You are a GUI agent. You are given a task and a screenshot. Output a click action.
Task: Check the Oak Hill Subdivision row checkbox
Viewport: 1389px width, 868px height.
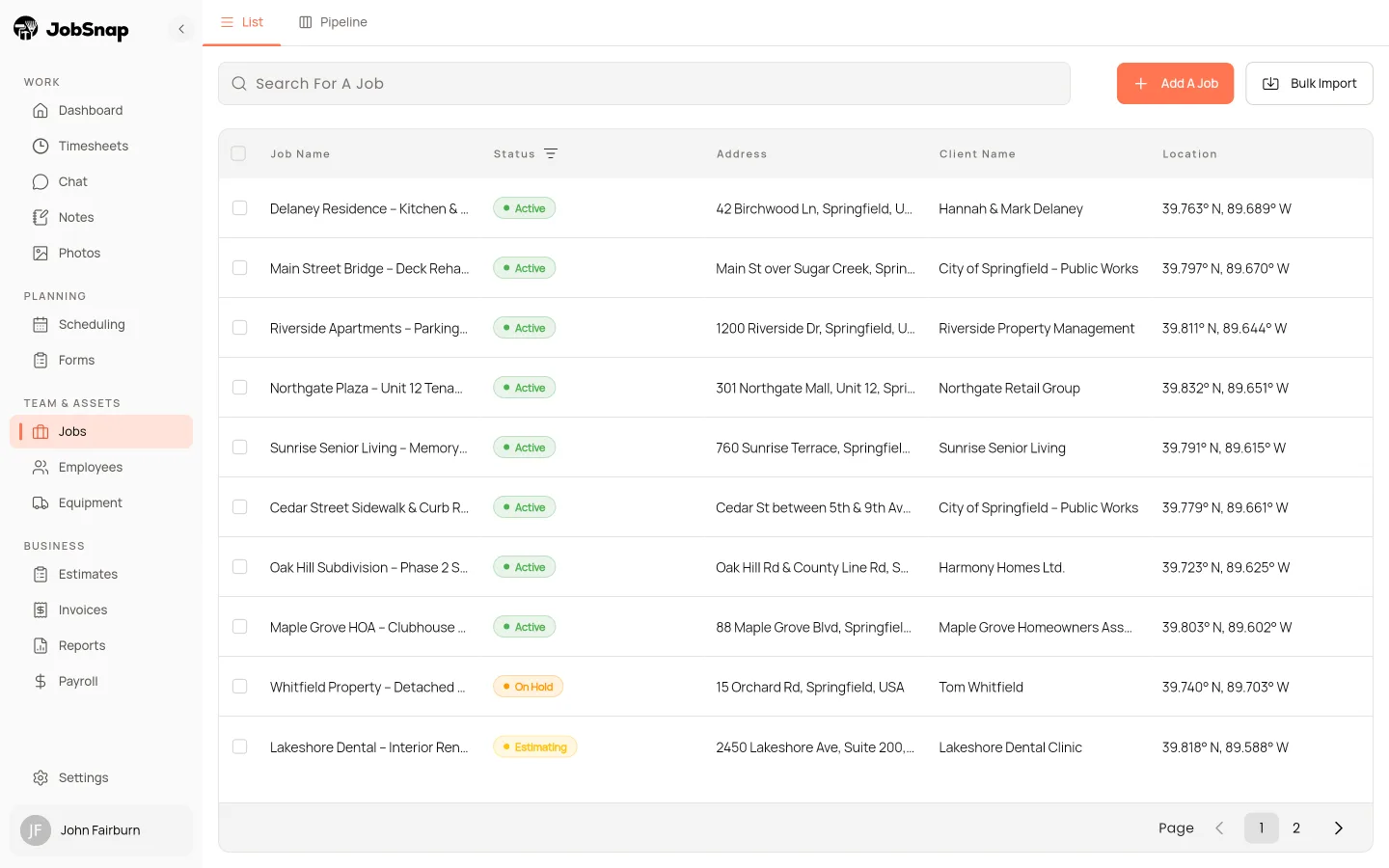click(x=240, y=567)
